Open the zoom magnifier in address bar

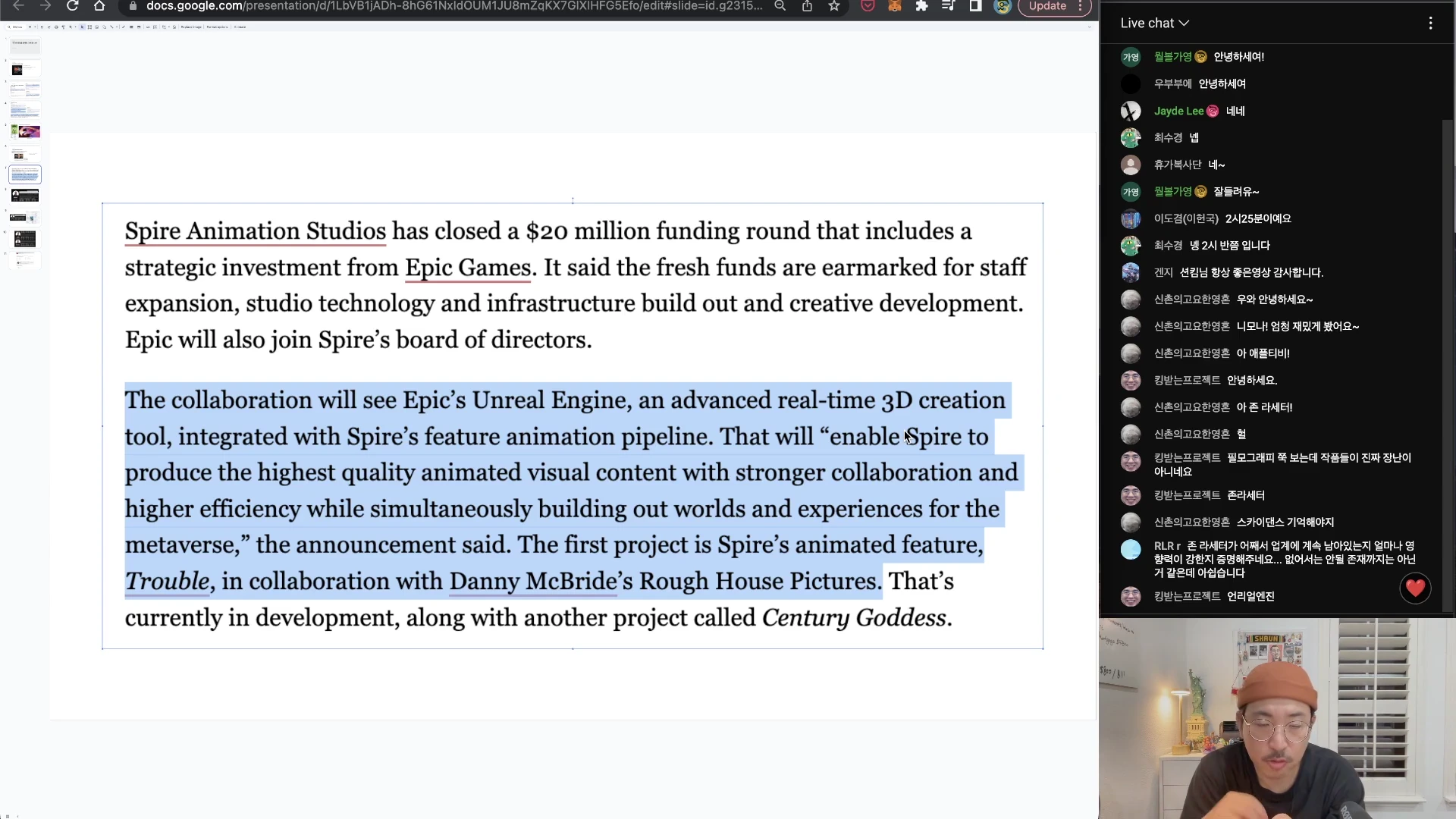(780, 6)
